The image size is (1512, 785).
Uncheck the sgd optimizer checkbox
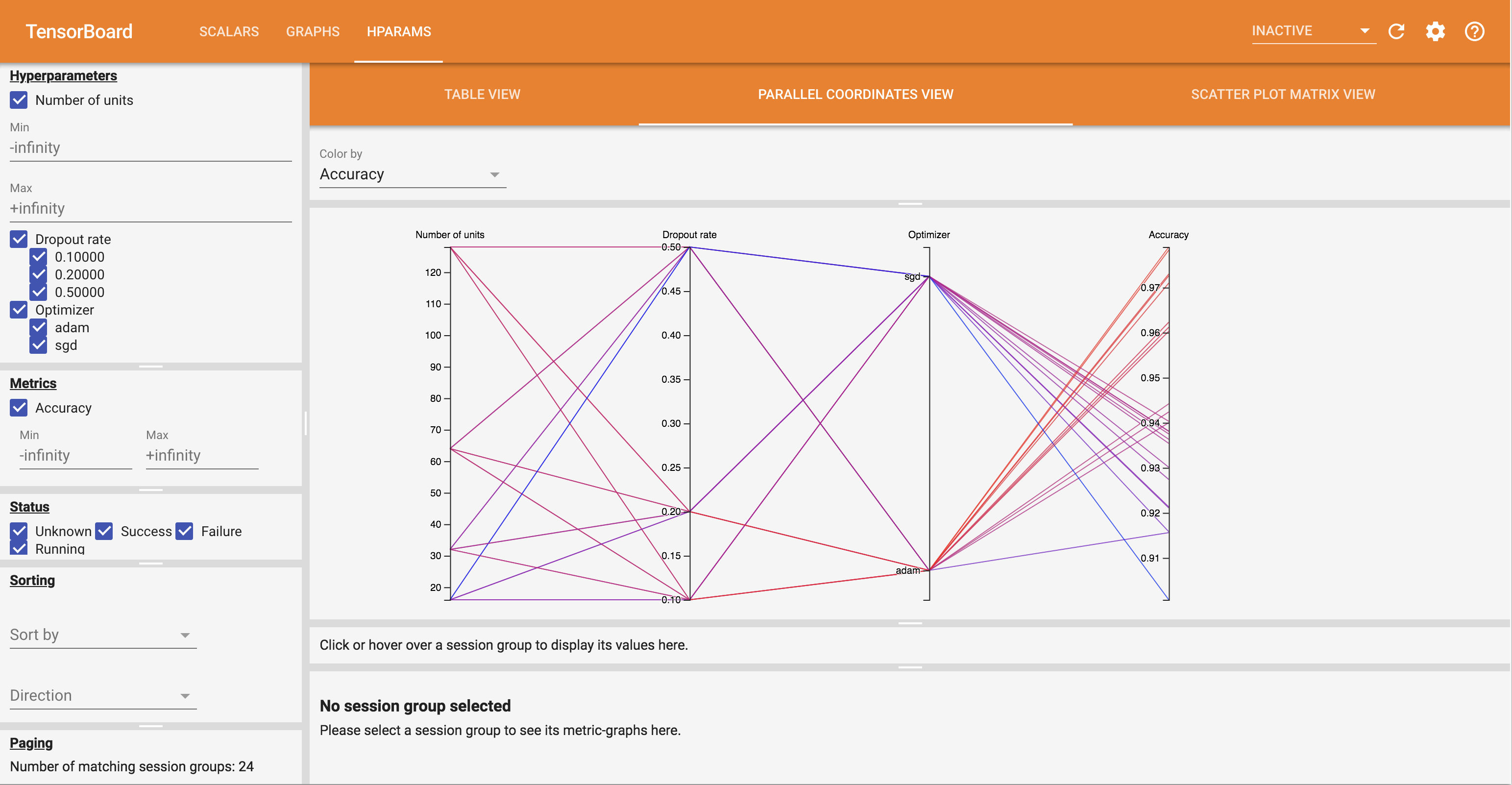coord(39,344)
